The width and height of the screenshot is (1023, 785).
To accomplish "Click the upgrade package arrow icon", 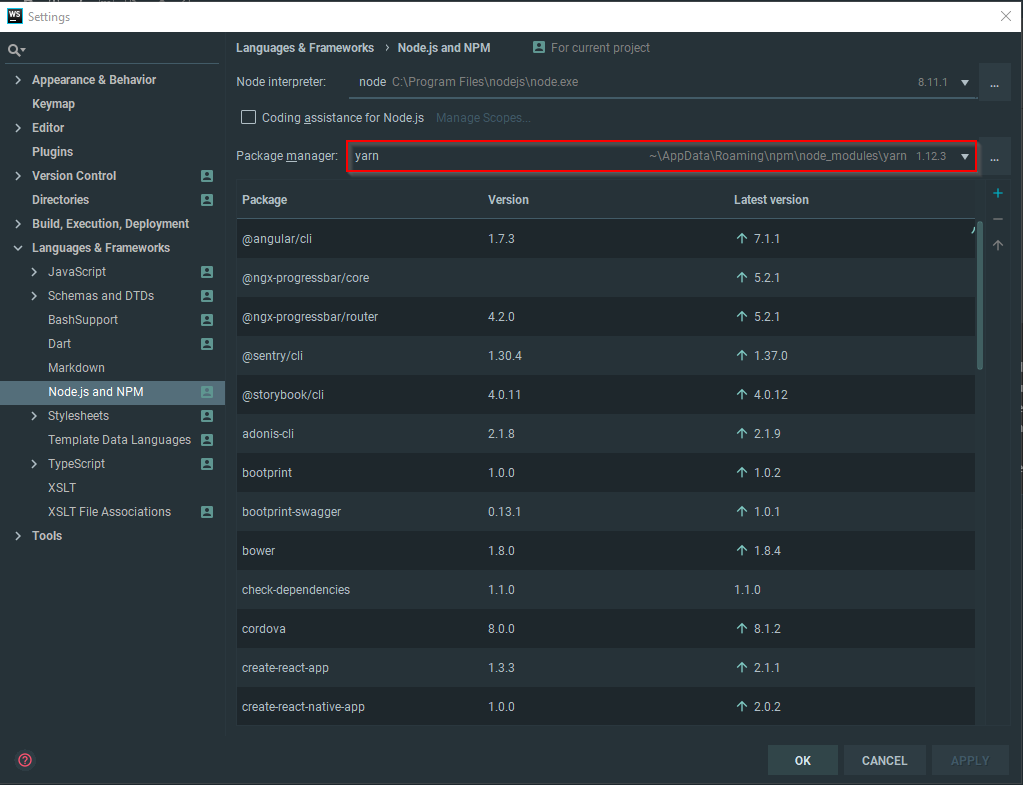I will coord(998,245).
